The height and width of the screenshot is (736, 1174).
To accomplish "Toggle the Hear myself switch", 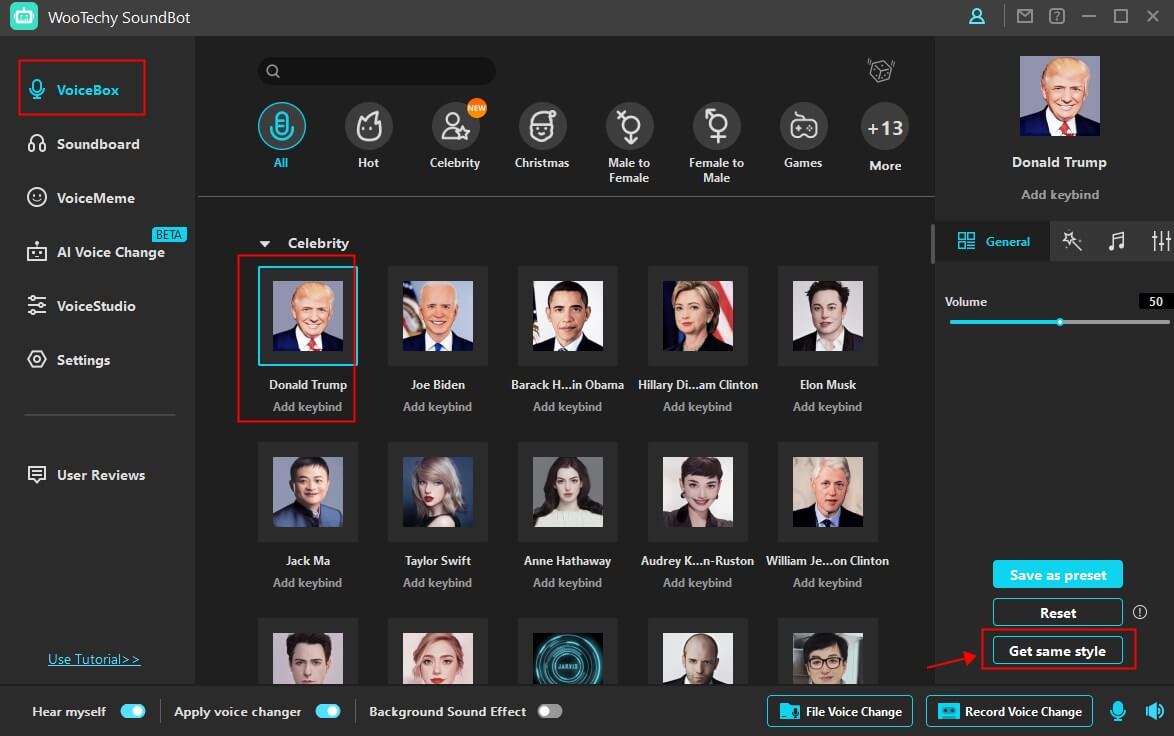I will pyautogui.click(x=133, y=711).
